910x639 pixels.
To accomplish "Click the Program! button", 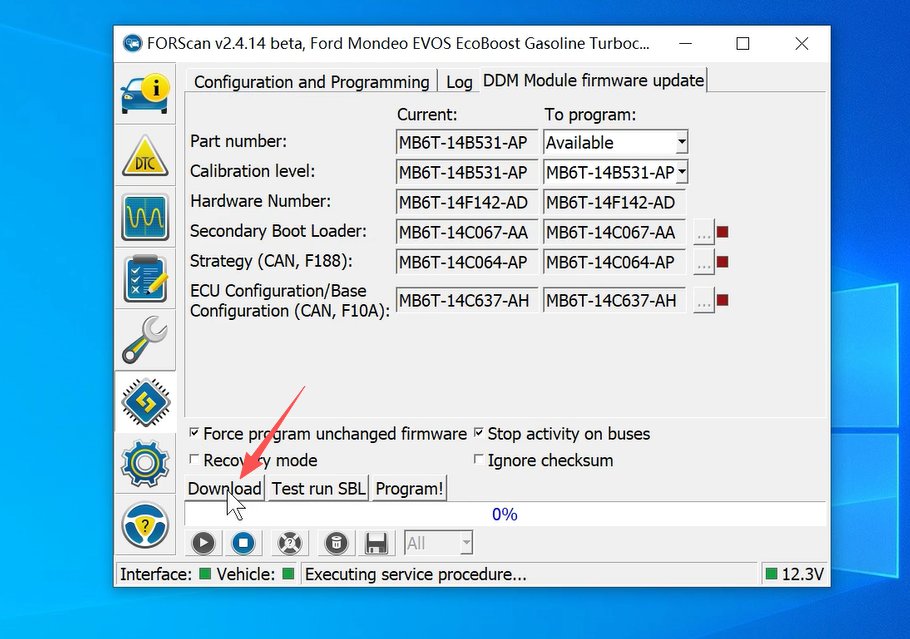I will [x=410, y=489].
